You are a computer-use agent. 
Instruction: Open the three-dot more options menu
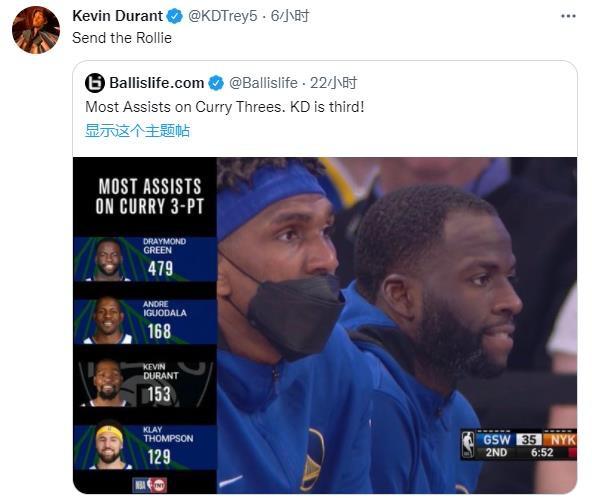click(568, 16)
